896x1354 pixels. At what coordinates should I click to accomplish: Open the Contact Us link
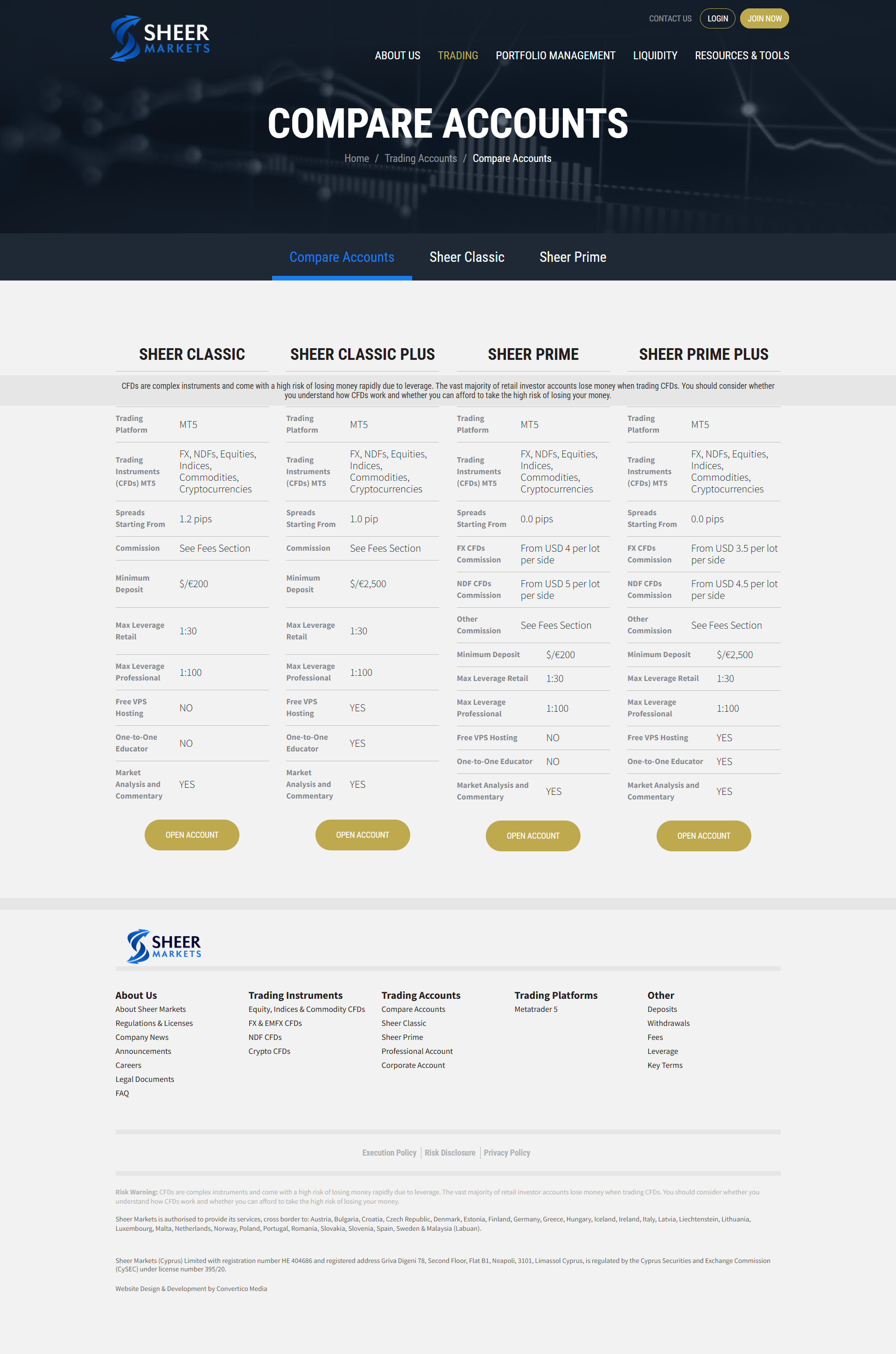670,19
